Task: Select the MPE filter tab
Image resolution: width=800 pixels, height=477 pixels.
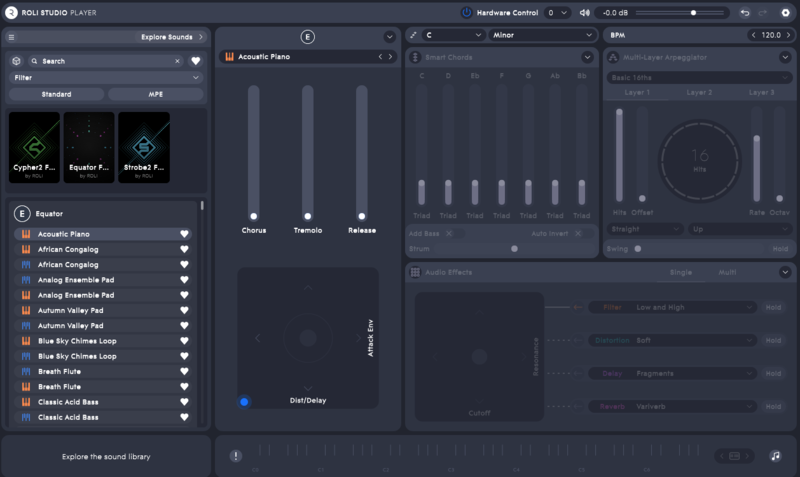Action: pyautogui.click(x=155, y=94)
